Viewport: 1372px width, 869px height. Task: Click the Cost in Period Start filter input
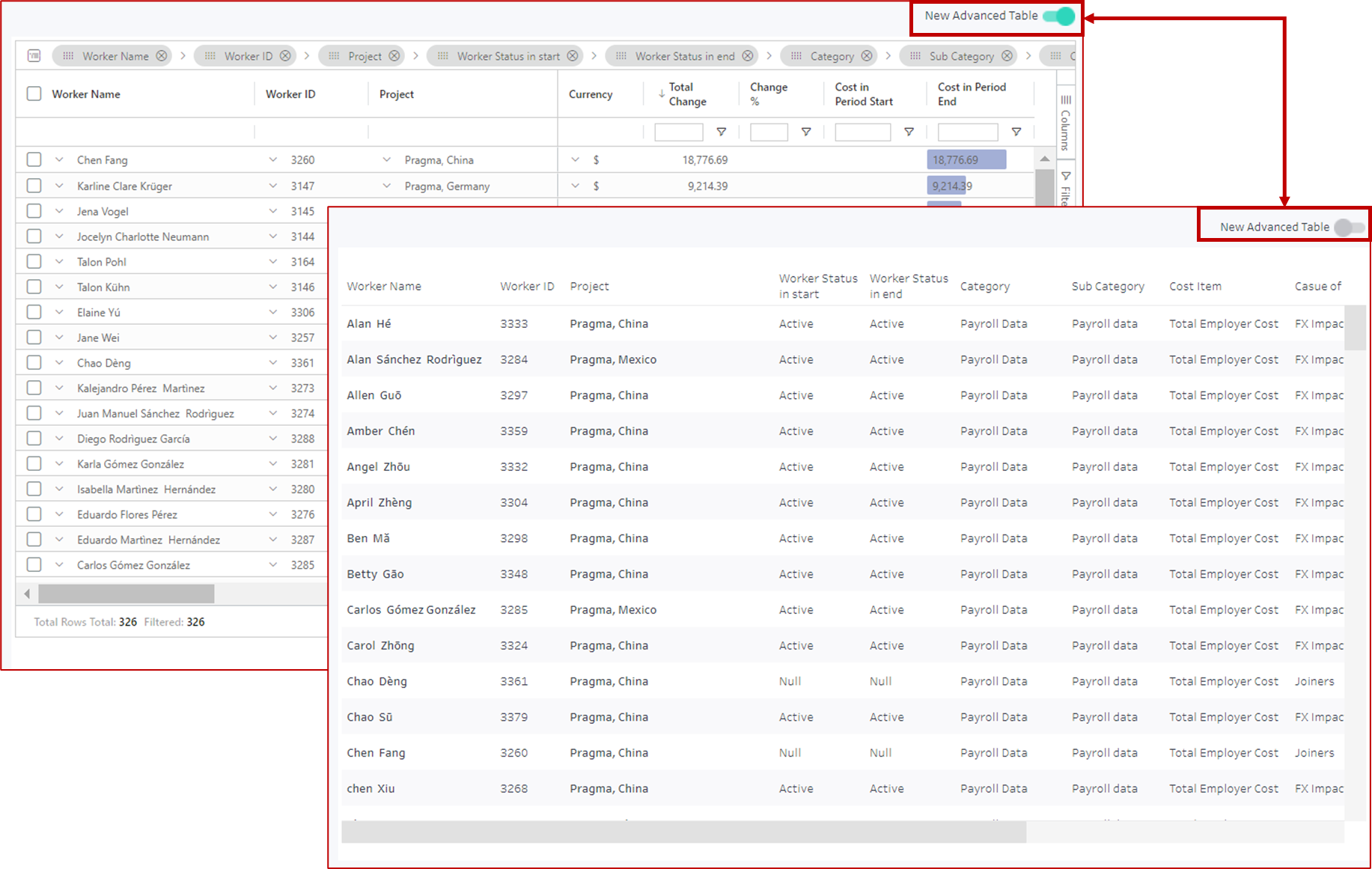862,132
